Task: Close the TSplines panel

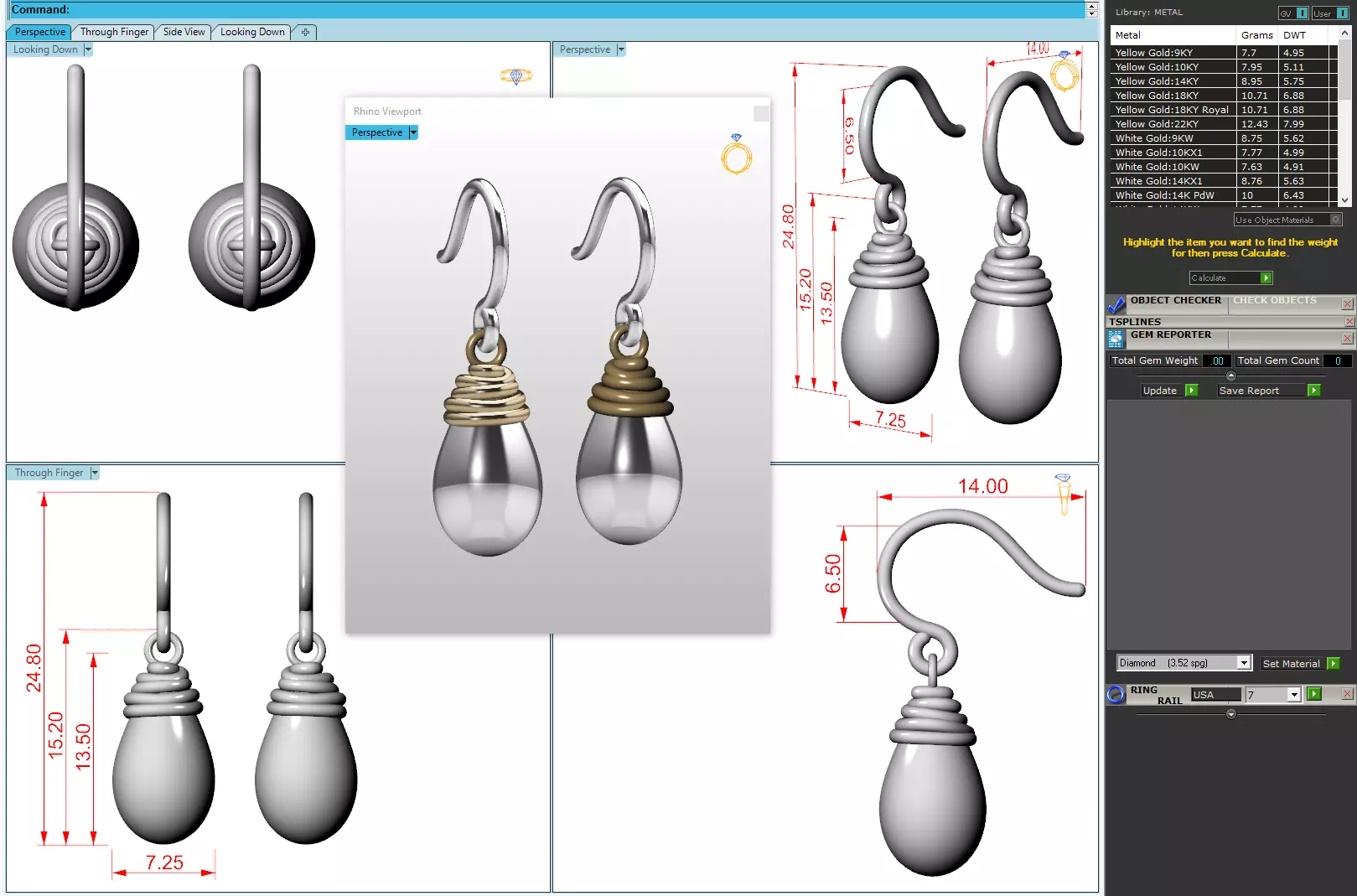Action: click(x=1349, y=322)
